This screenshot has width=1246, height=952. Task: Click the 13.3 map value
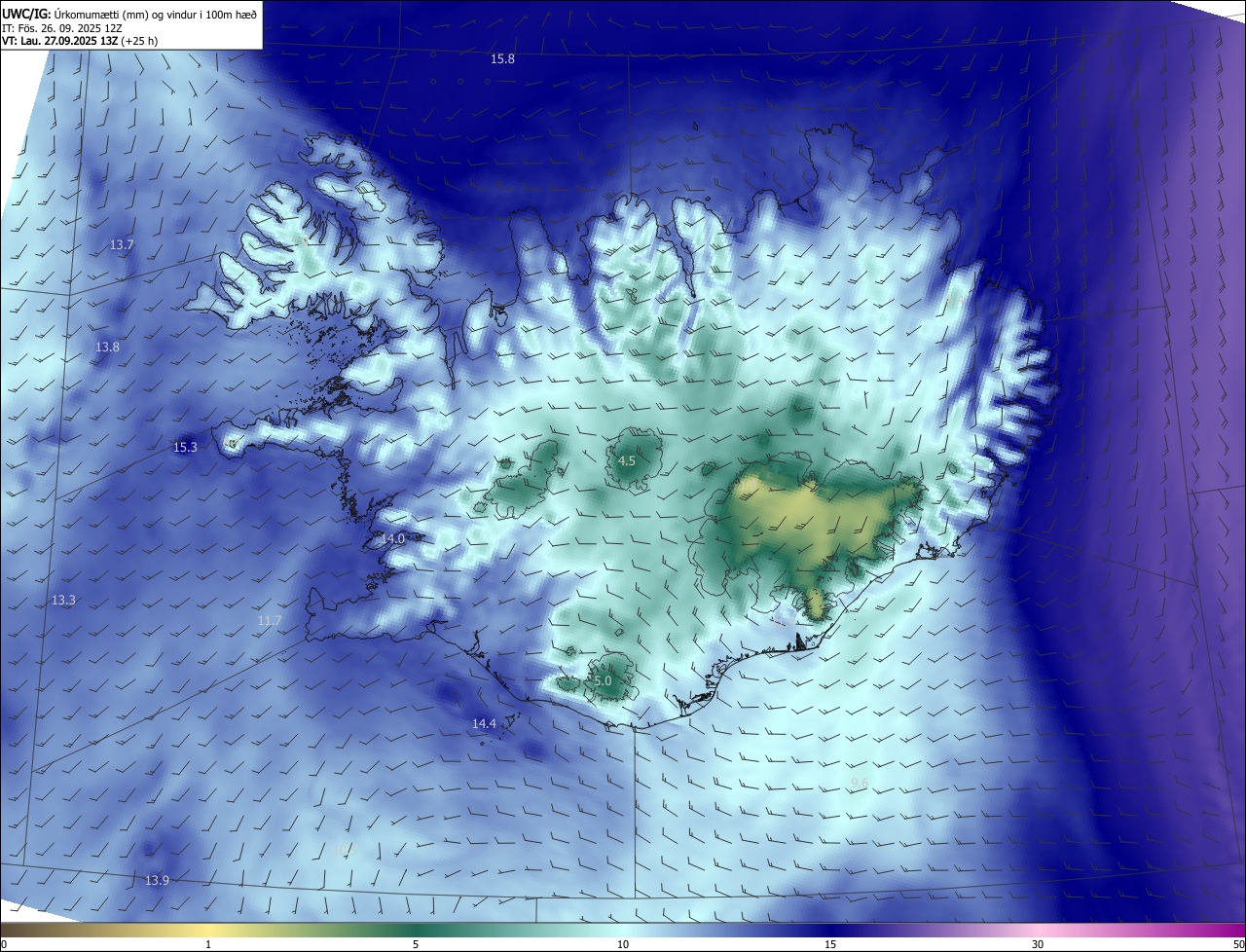pyautogui.click(x=63, y=601)
